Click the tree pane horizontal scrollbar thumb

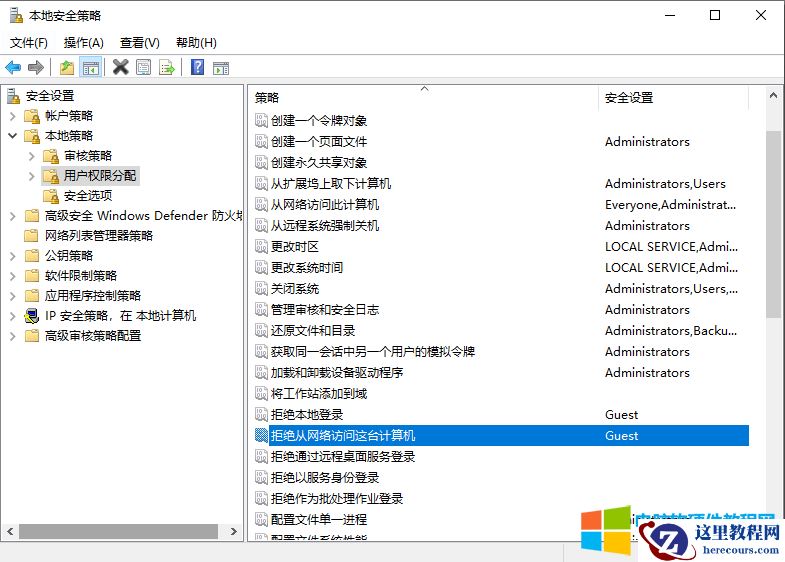(118, 531)
